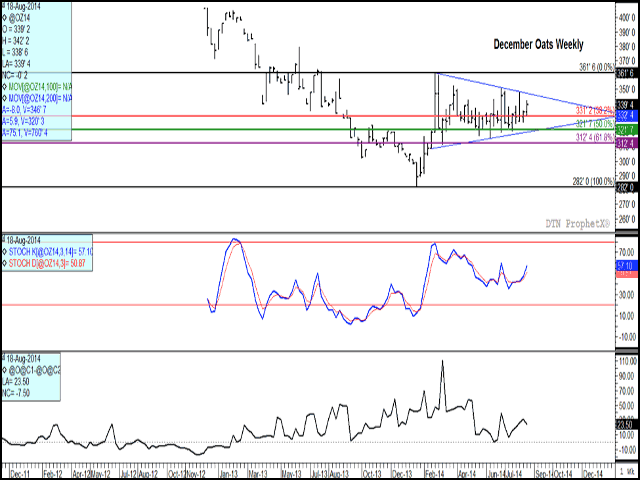Click the Feb-14 date axis label

(x=433, y=474)
